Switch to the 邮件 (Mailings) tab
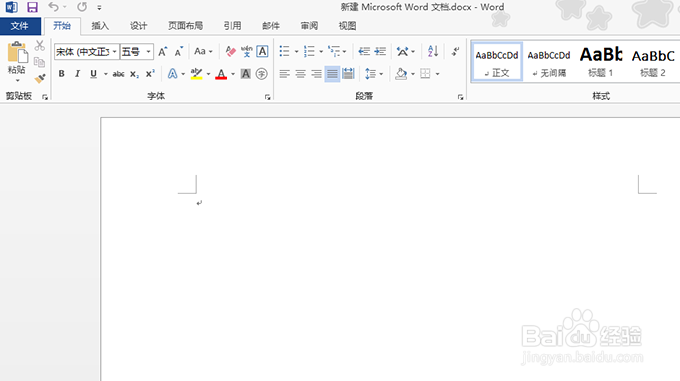The image size is (680, 381). tap(271, 26)
